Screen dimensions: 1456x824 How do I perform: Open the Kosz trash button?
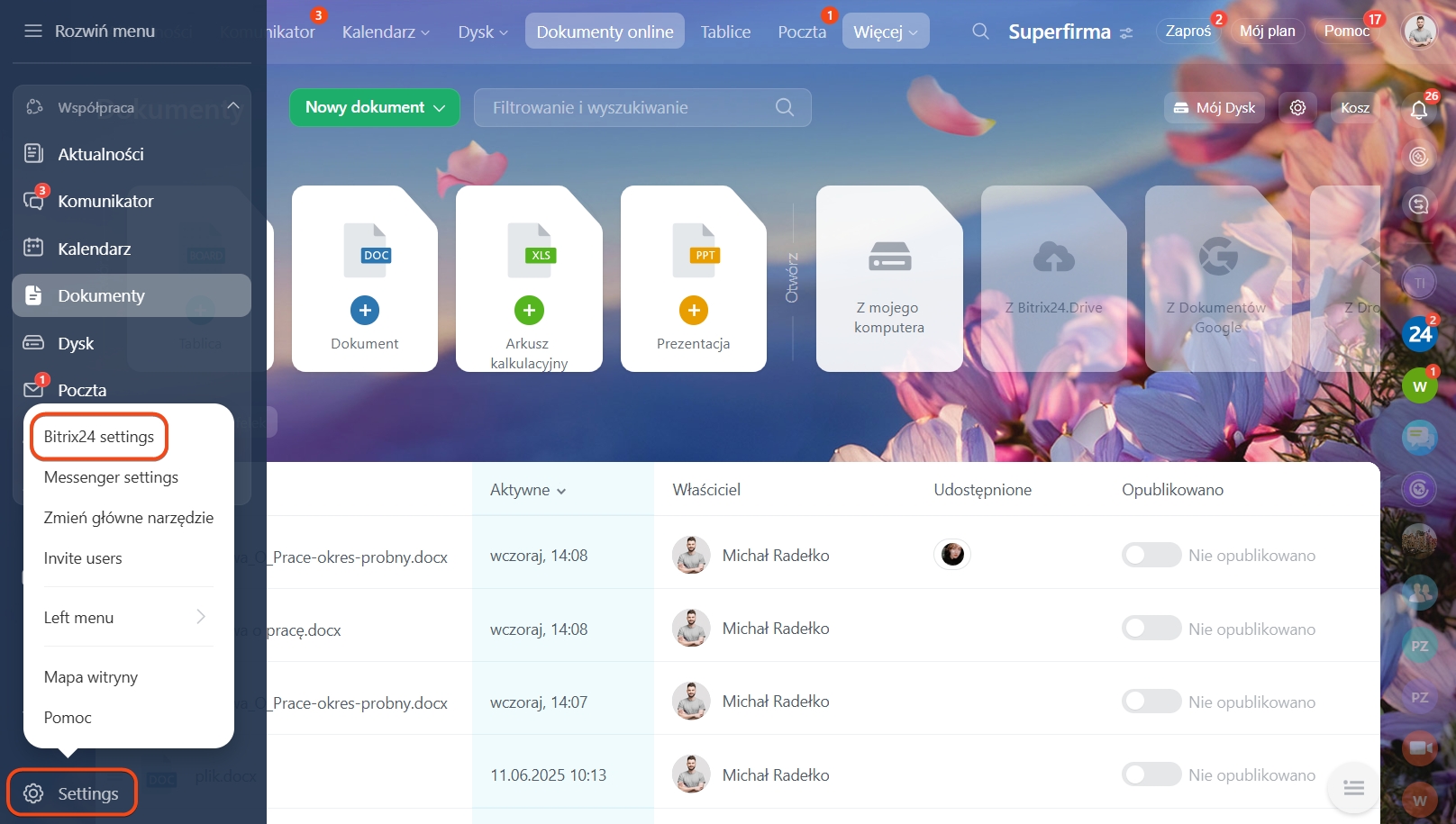click(x=1355, y=107)
